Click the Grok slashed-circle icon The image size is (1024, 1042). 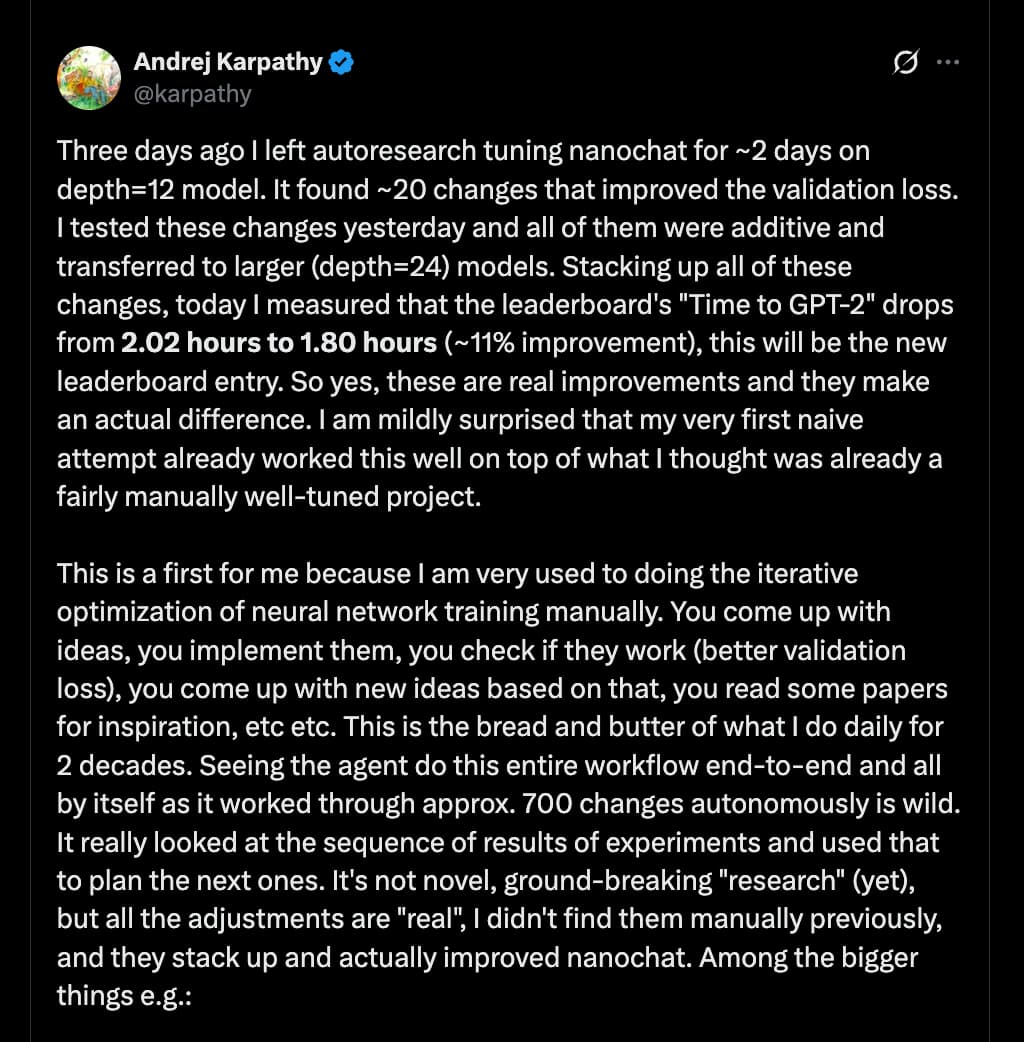pyautogui.click(x=905, y=63)
